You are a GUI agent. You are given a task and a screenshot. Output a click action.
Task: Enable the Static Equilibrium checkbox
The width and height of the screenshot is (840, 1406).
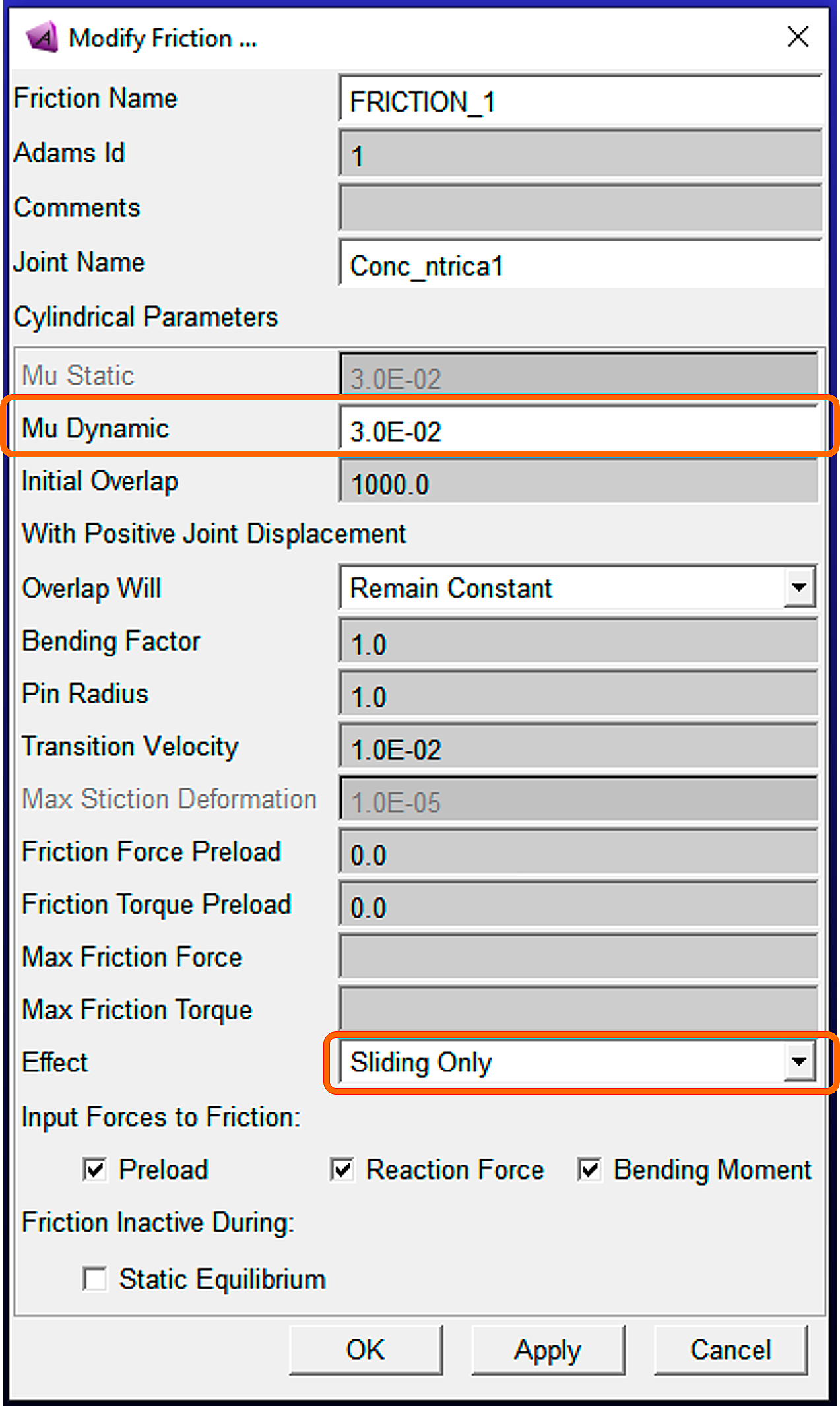pos(95,1279)
